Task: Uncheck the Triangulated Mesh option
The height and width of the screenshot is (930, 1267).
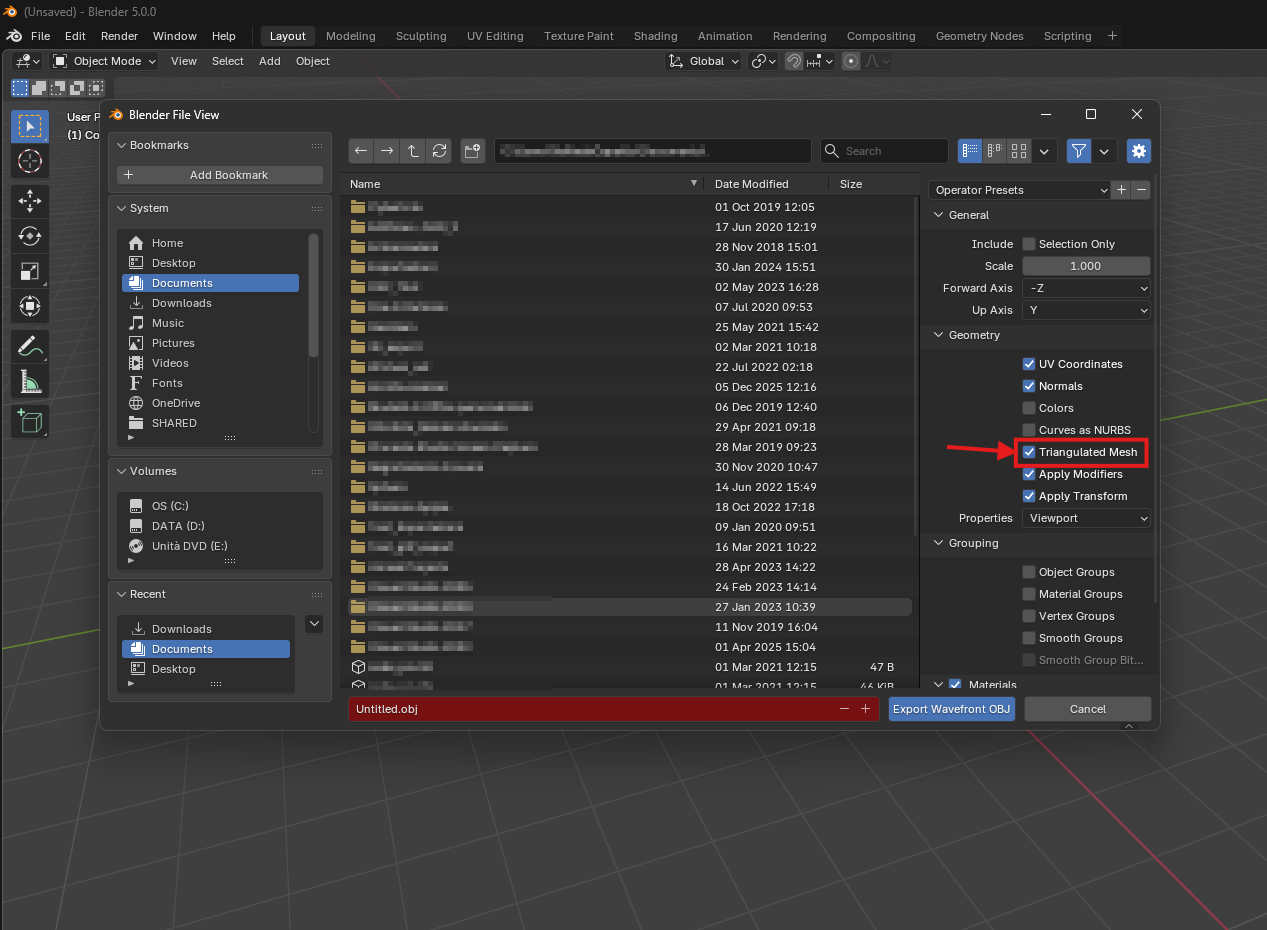Action: coord(1029,452)
